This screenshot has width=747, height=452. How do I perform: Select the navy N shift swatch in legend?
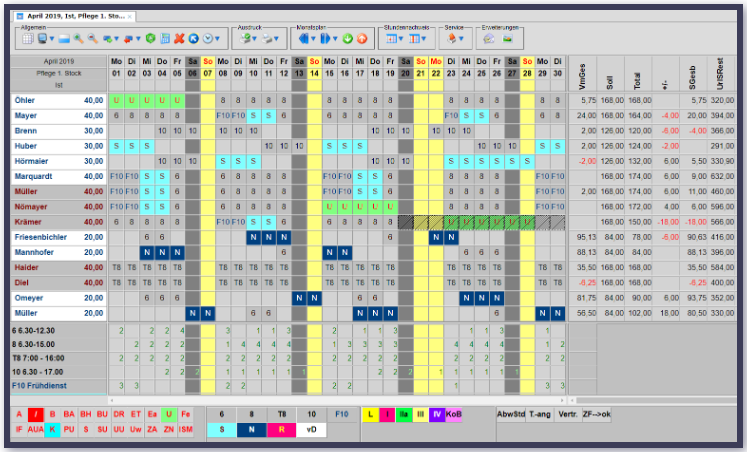tap(252, 429)
